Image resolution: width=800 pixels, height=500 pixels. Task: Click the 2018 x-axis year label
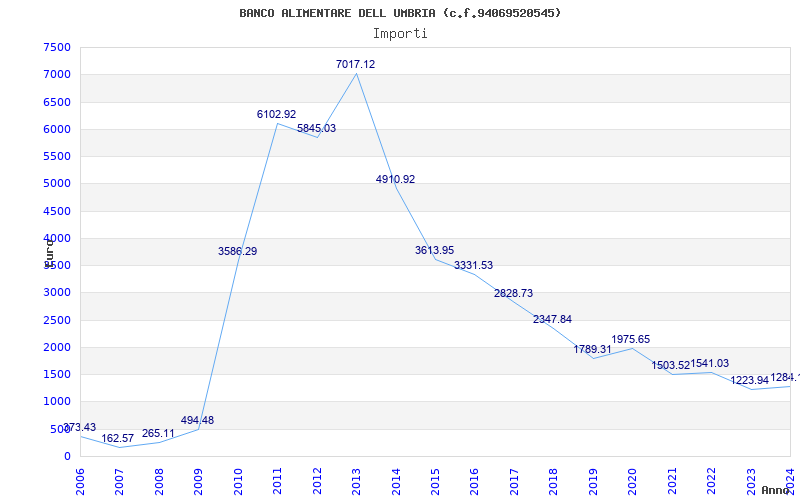pos(554,482)
